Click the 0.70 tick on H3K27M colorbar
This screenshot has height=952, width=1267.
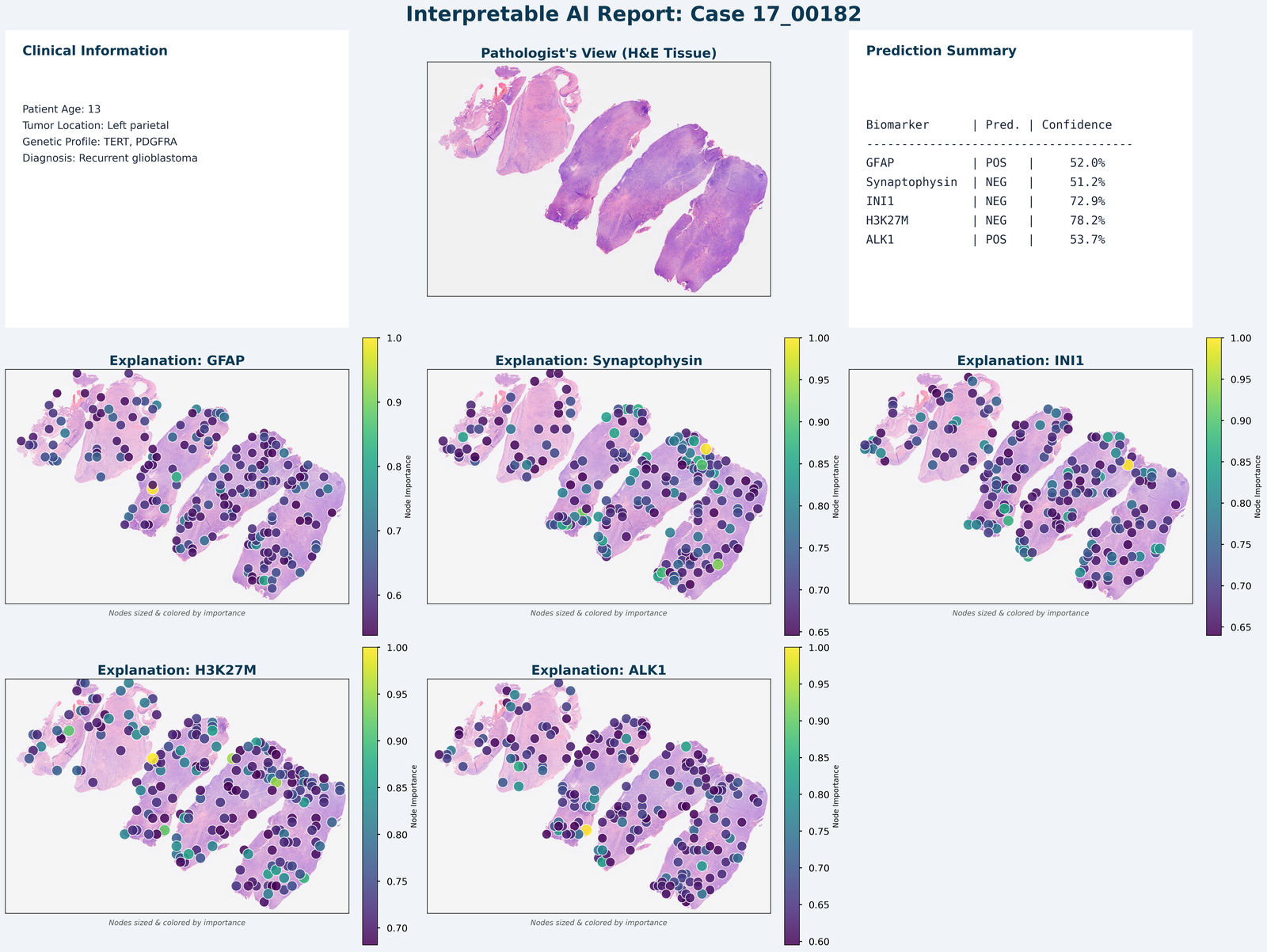[x=397, y=928]
